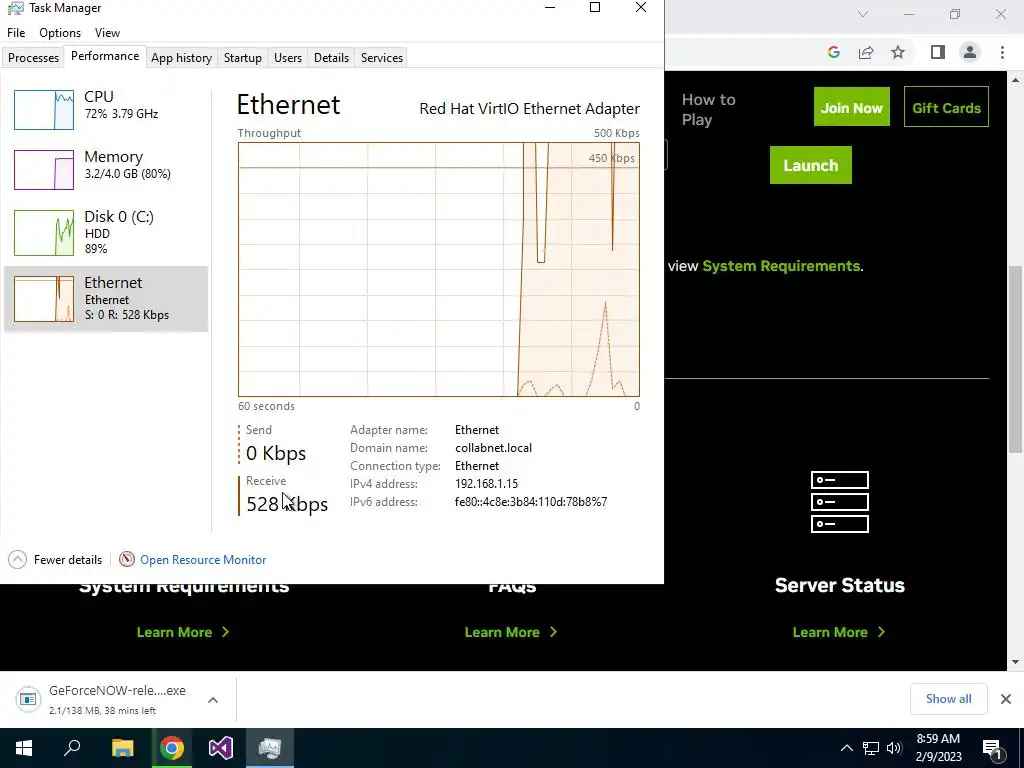Switch to the Services tab
The height and width of the screenshot is (768, 1024).
click(381, 57)
